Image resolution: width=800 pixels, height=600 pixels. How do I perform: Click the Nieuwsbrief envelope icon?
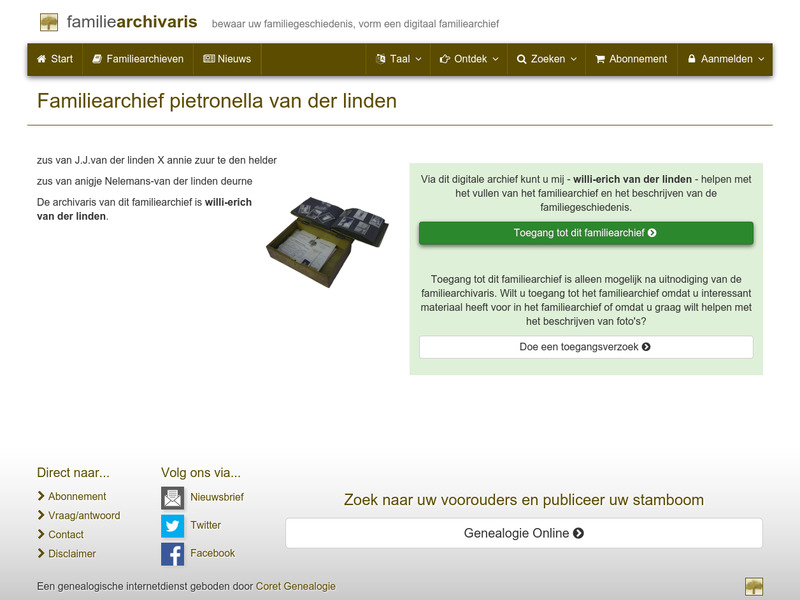[x=172, y=497]
